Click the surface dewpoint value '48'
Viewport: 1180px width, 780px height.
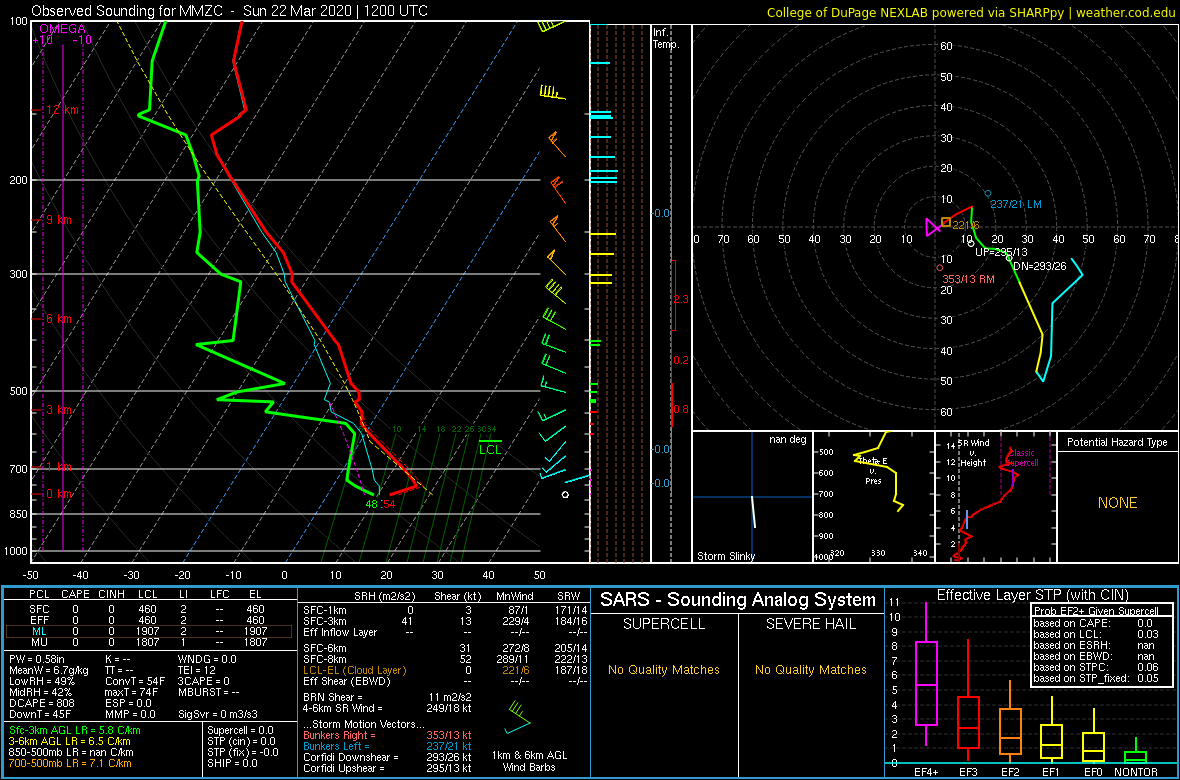(372, 504)
